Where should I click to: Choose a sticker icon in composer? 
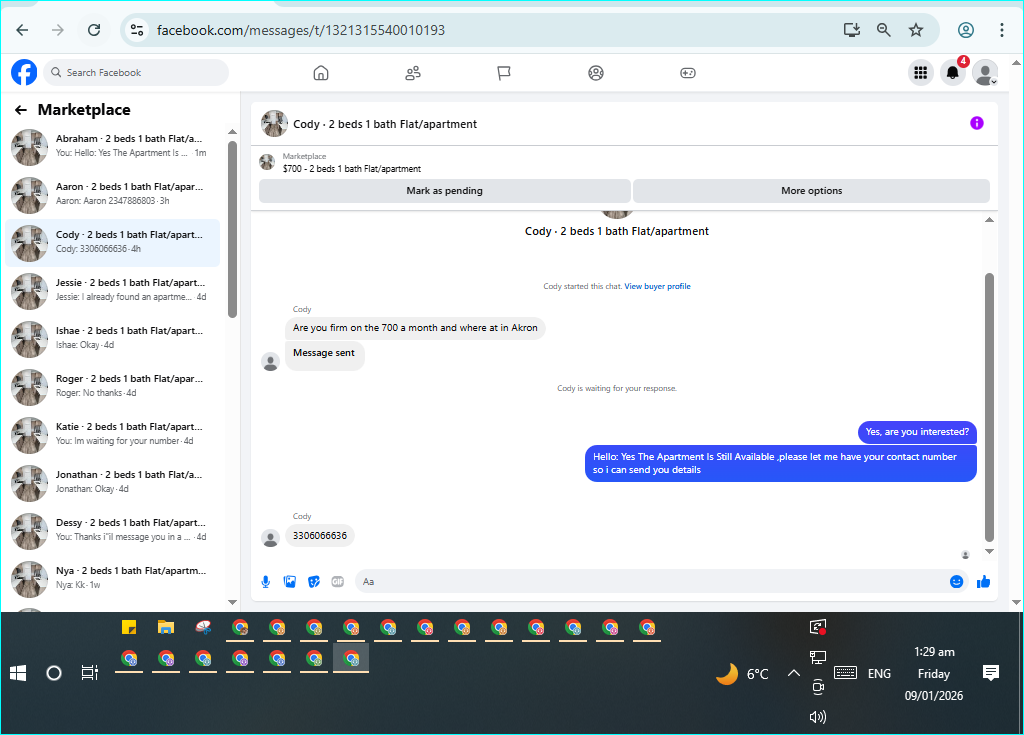tap(314, 581)
